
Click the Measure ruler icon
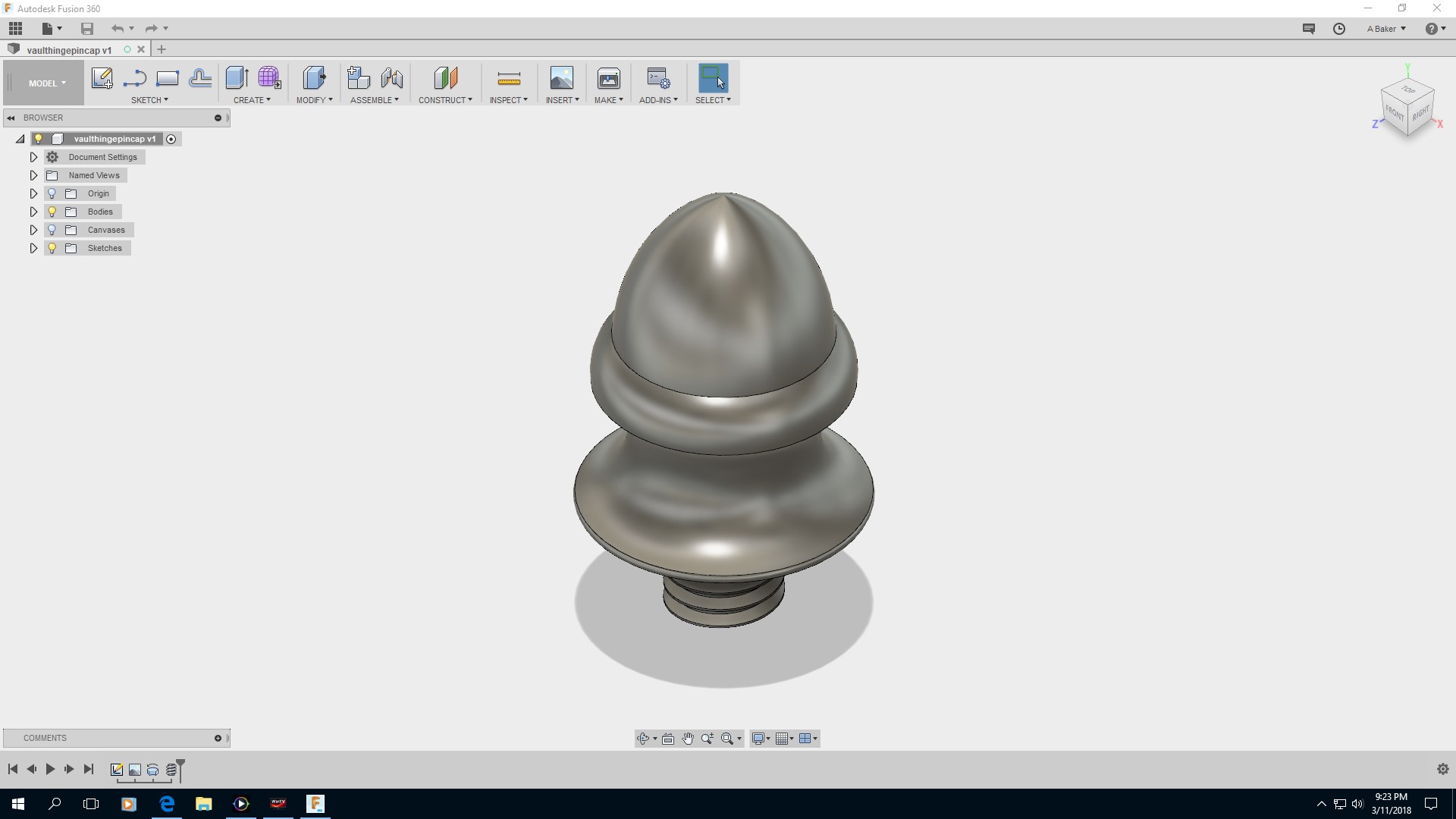click(508, 78)
